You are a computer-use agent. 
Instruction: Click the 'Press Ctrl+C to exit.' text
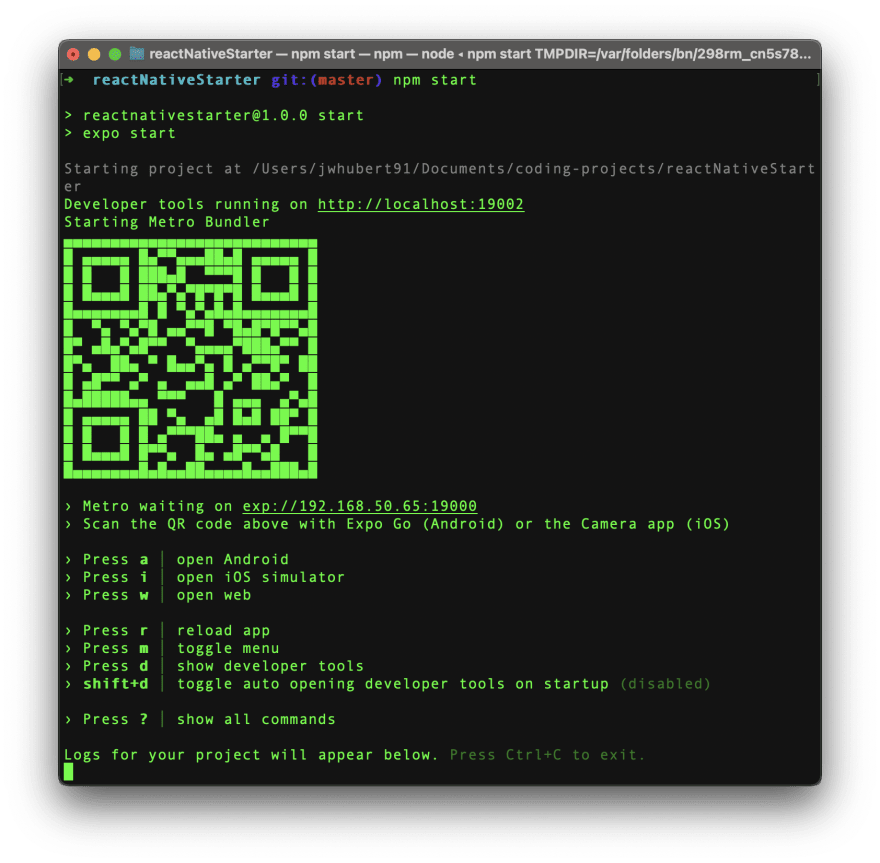tap(547, 755)
